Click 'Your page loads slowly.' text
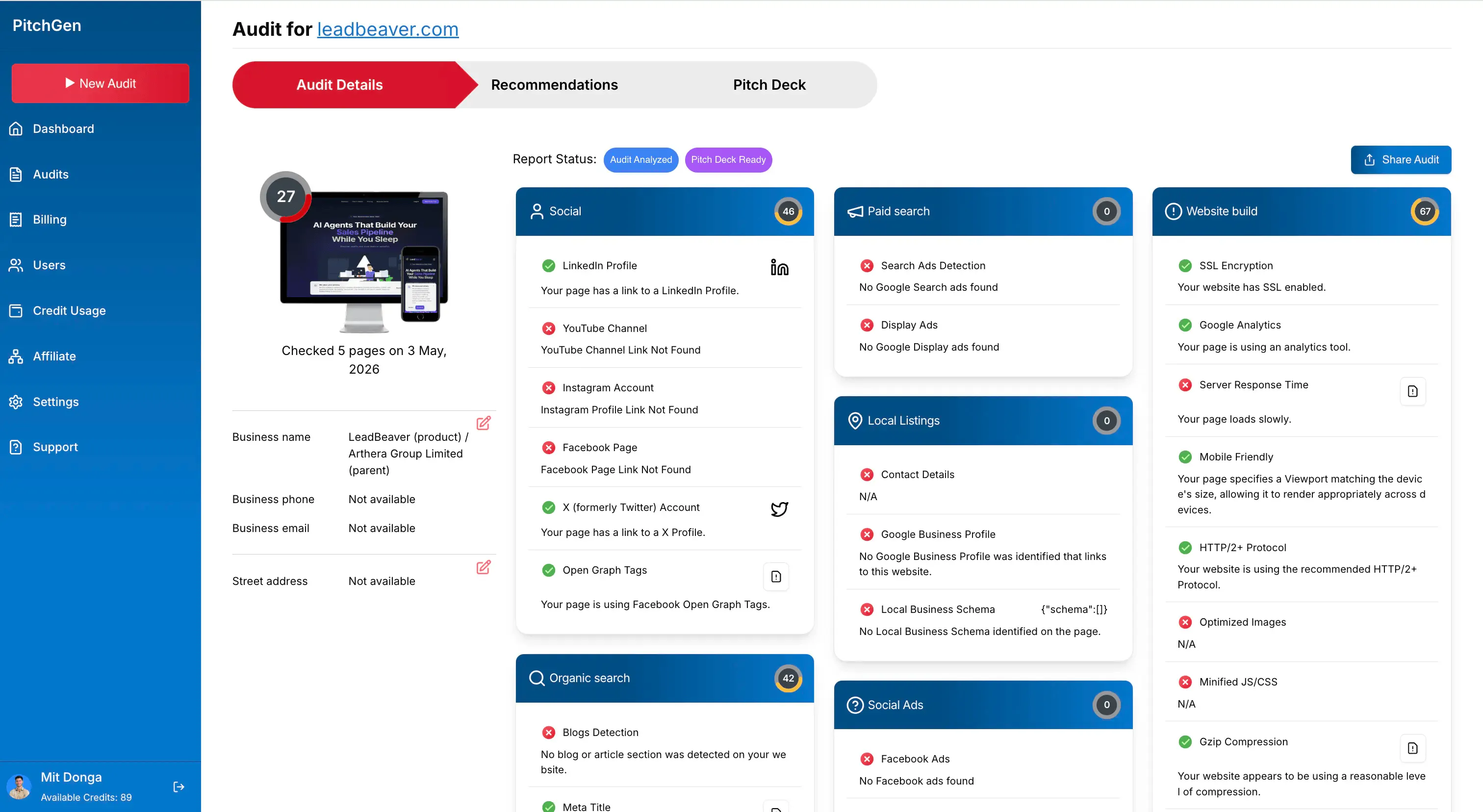Screen dimensions: 1483x812 1234,419
